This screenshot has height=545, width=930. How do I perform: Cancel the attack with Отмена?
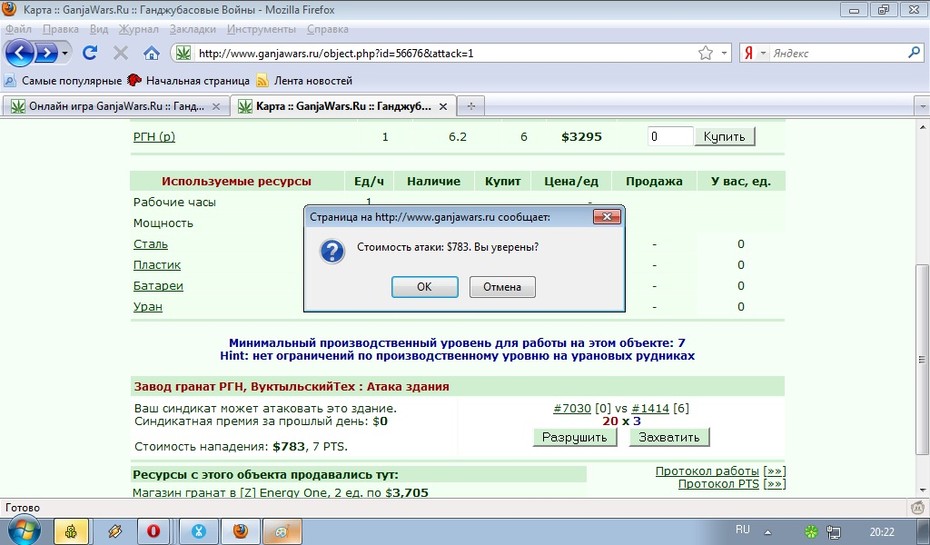click(502, 287)
